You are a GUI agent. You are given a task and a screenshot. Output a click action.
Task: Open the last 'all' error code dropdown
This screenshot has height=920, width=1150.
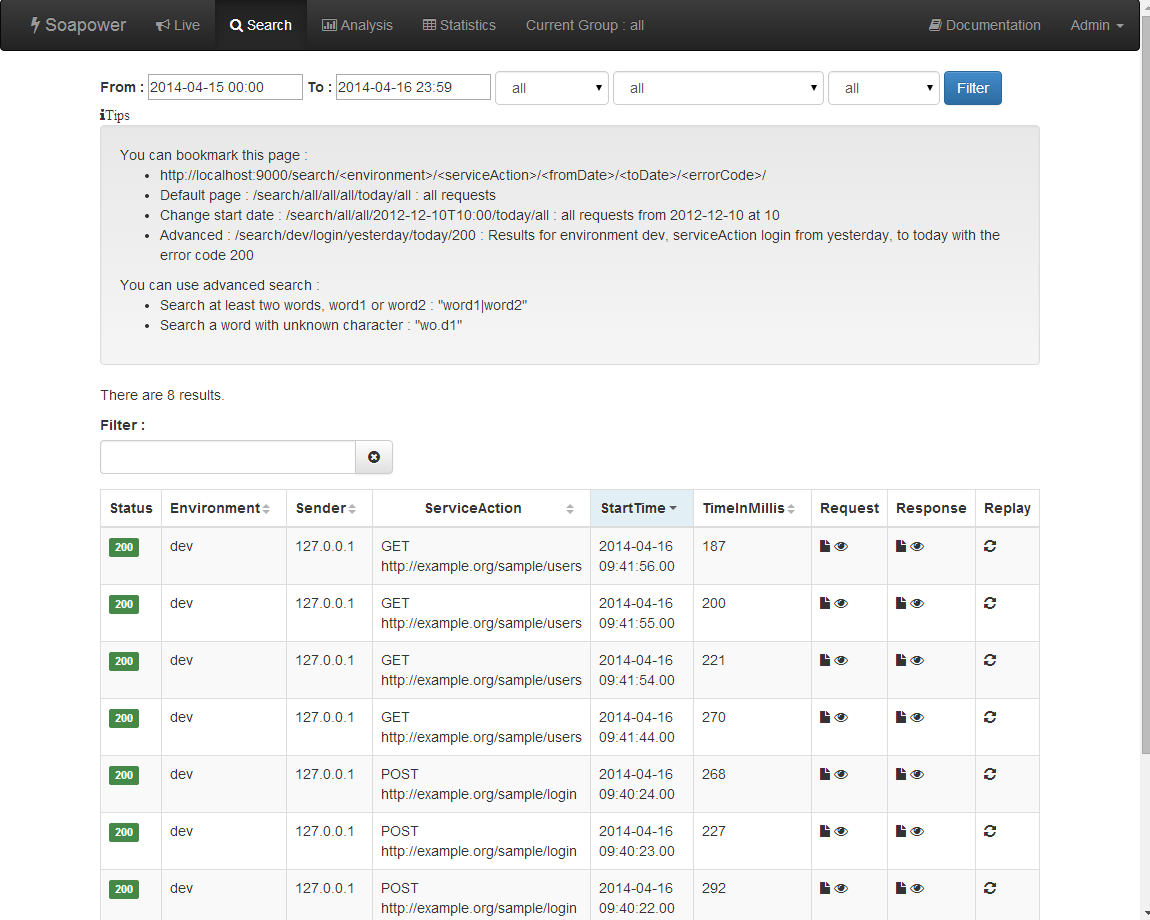click(884, 88)
